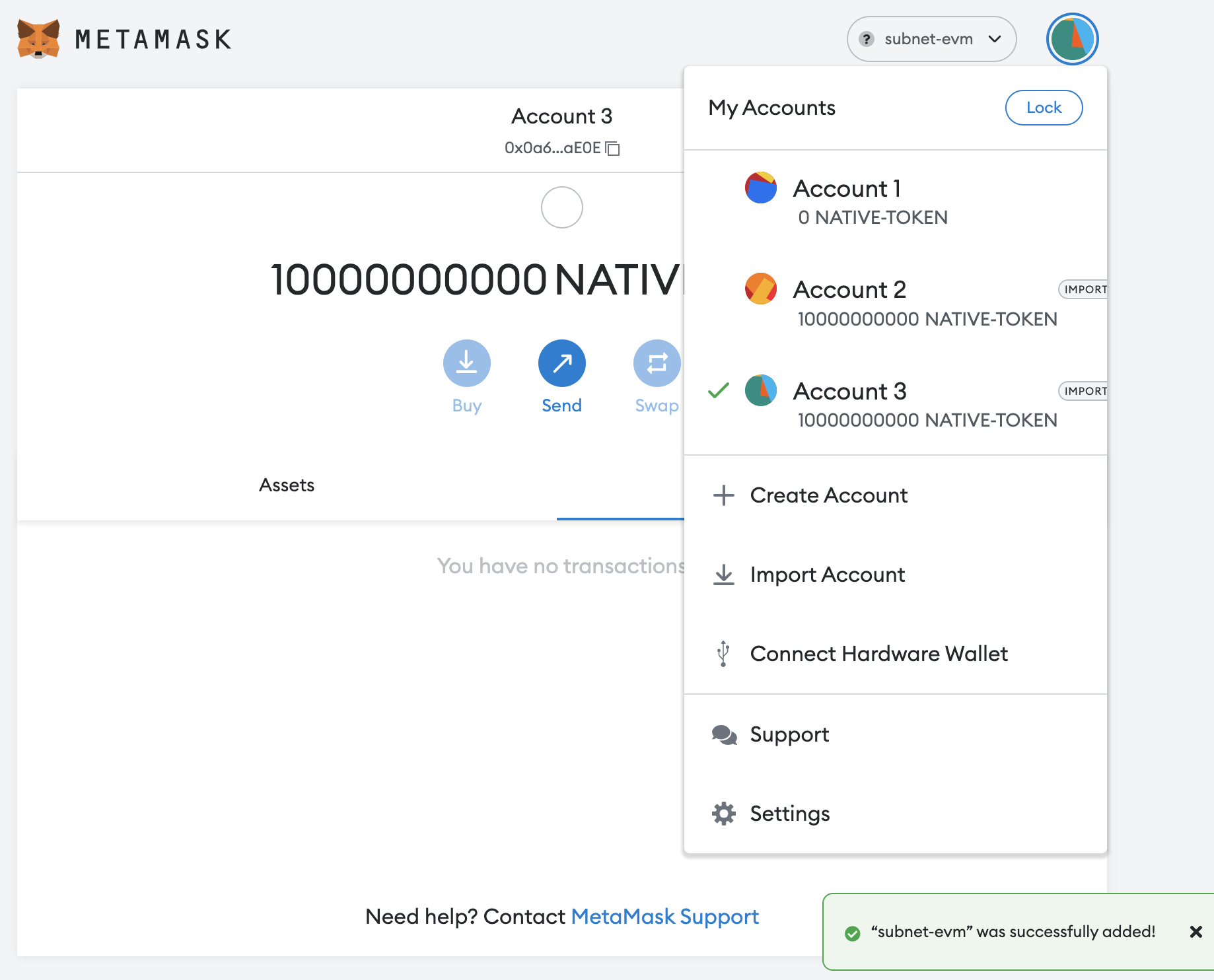This screenshot has width=1214, height=980.
Task: Click the Account 2 IMPORTED badge
Action: click(1083, 289)
